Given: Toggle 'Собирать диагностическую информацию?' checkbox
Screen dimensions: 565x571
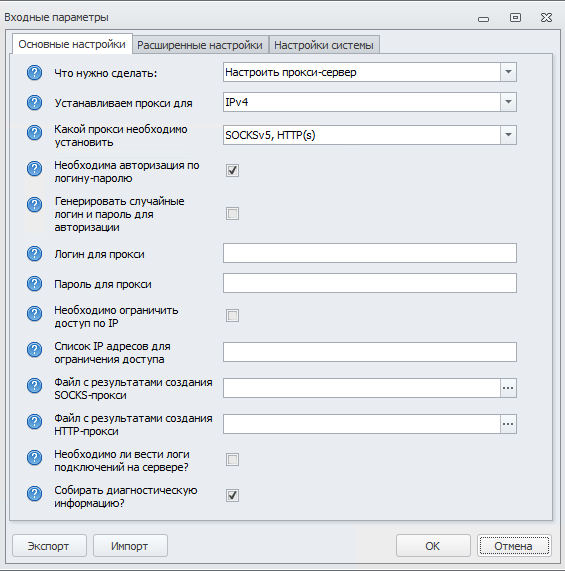Looking at the screenshot, I should pos(232,495).
